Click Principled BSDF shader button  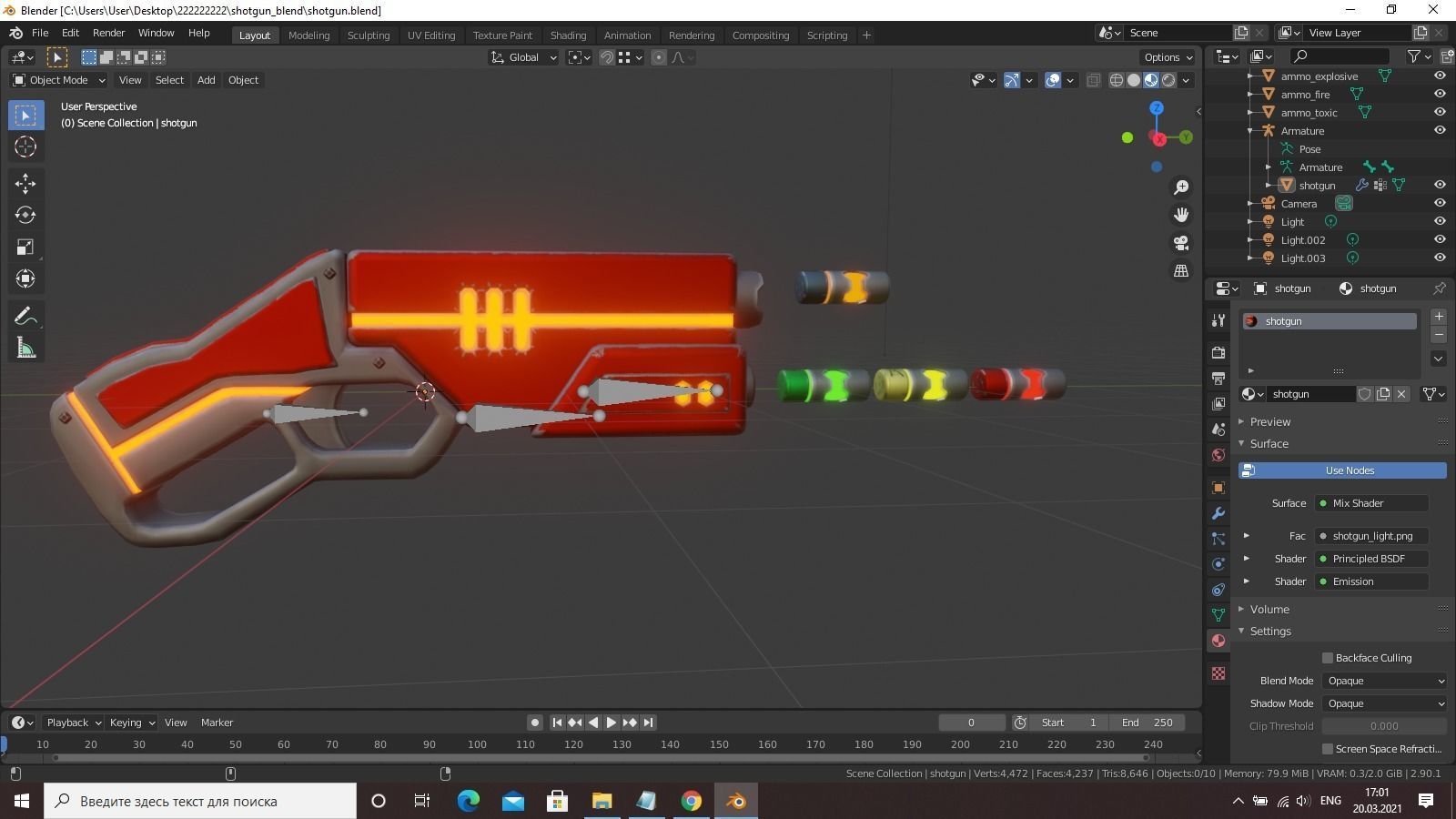tap(1372, 559)
